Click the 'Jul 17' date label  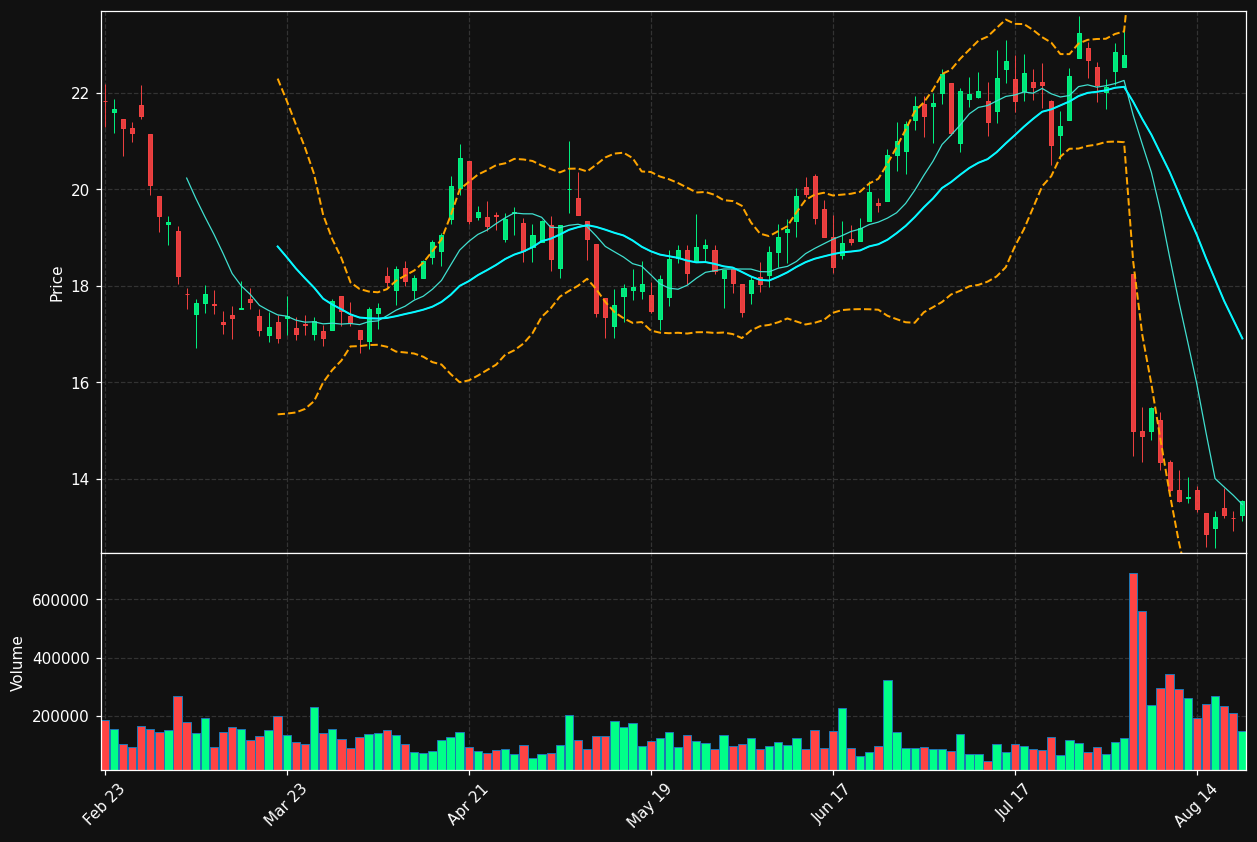pos(1016,803)
